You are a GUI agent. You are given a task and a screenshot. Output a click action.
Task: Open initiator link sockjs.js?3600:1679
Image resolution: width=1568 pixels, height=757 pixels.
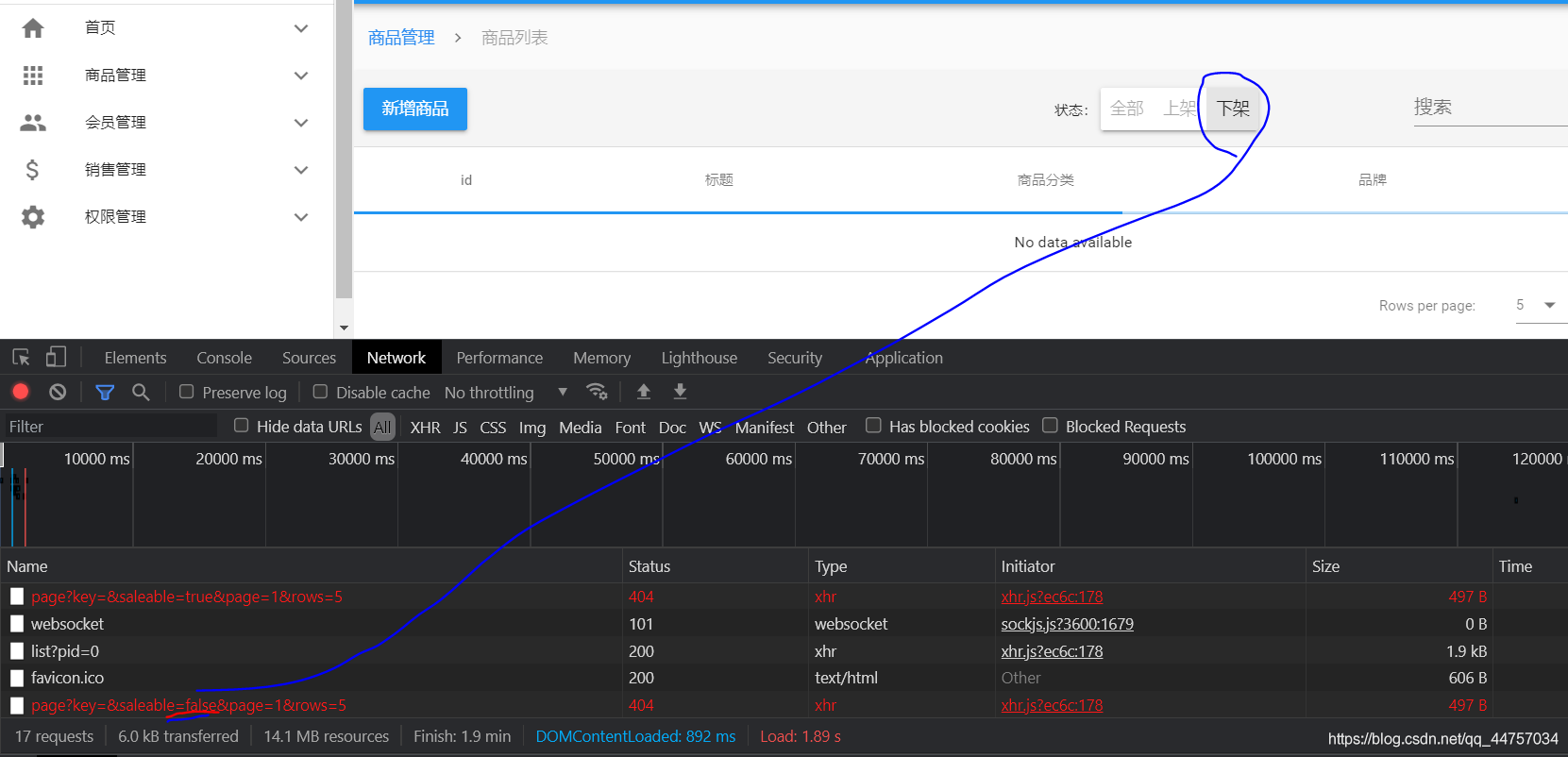(1067, 624)
